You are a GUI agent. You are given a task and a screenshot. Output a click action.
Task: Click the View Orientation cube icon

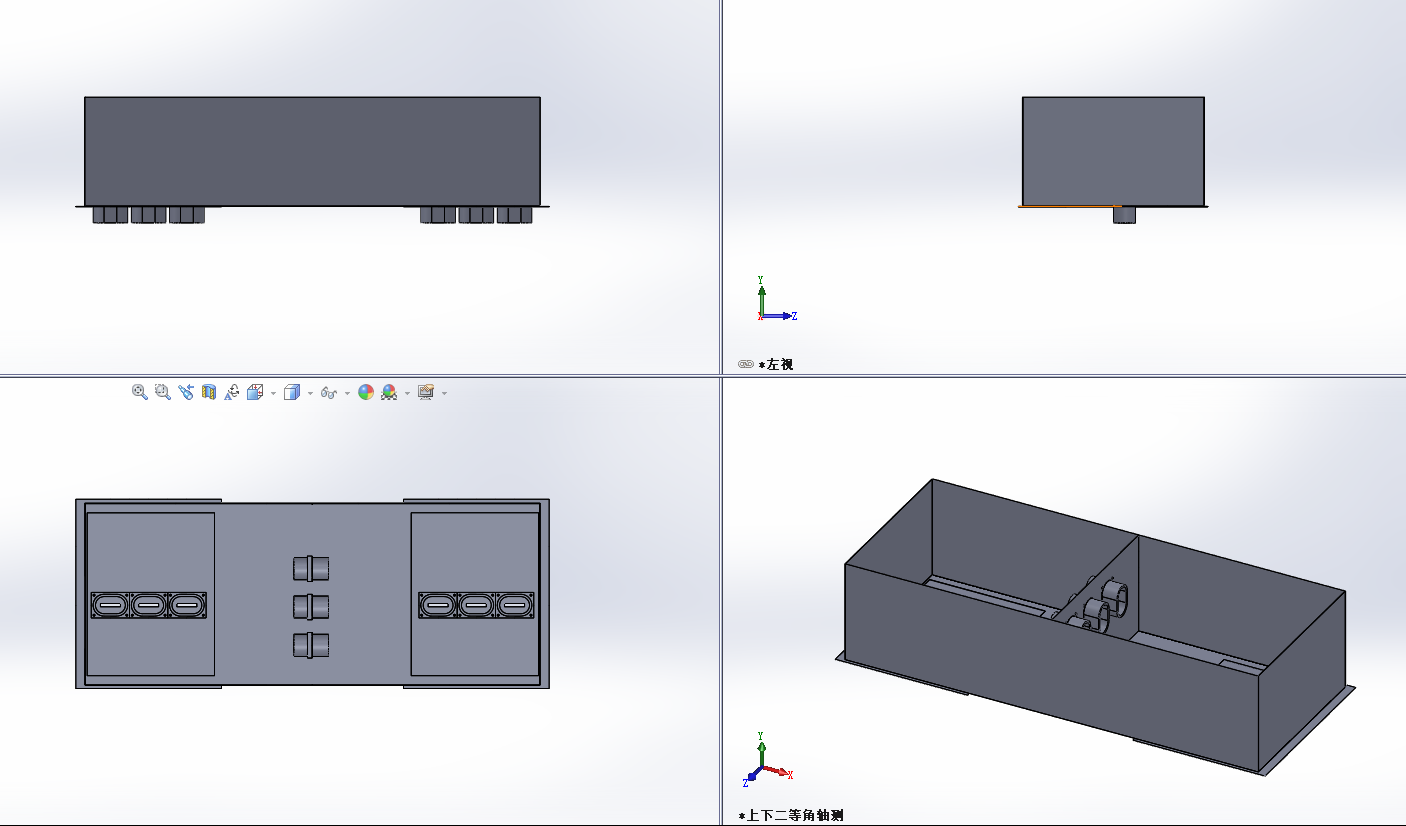click(x=255, y=392)
